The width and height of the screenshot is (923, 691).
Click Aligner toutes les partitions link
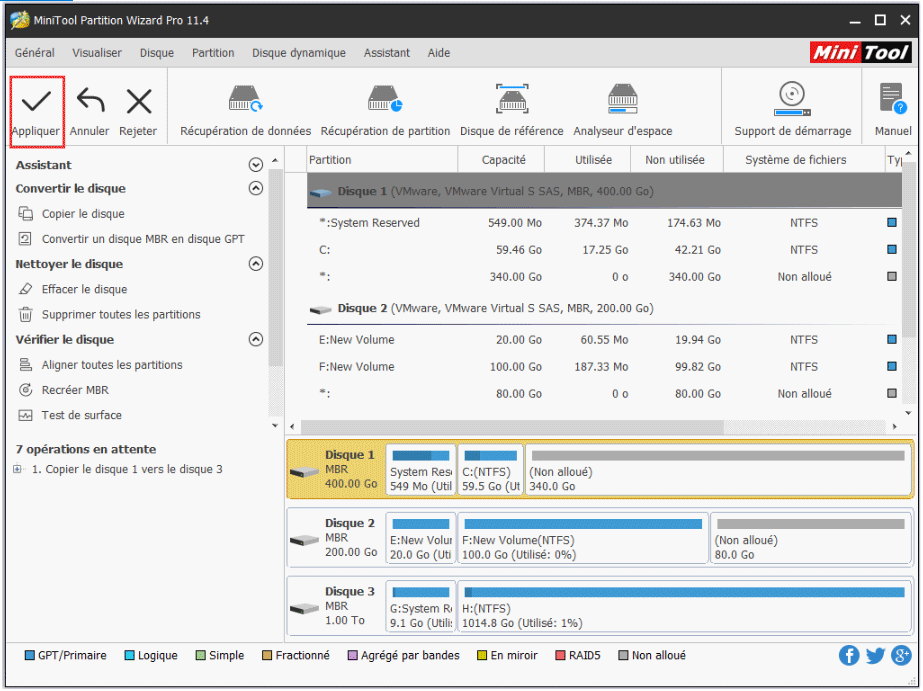(112, 365)
